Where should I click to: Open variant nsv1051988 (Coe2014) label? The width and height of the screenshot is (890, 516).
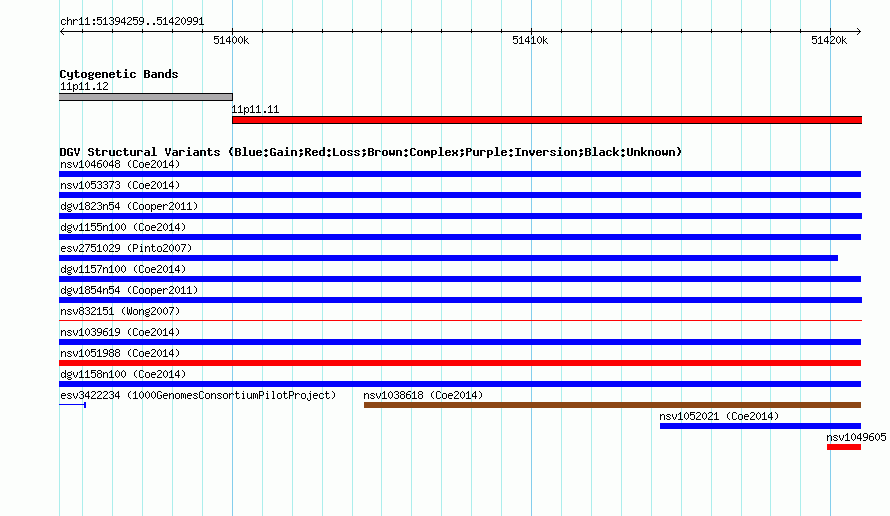click(x=120, y=353)
